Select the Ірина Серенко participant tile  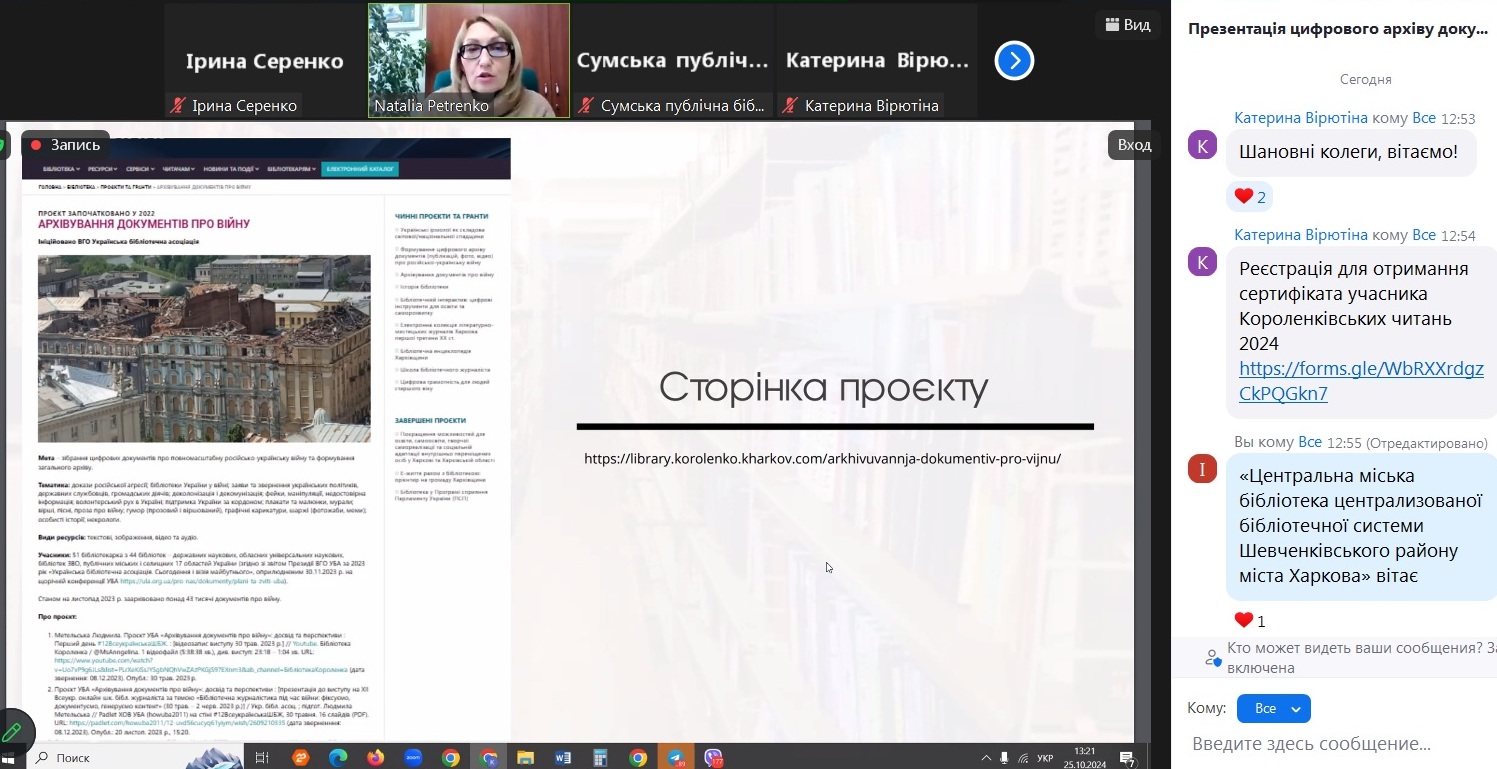click(x=265, y=60)
